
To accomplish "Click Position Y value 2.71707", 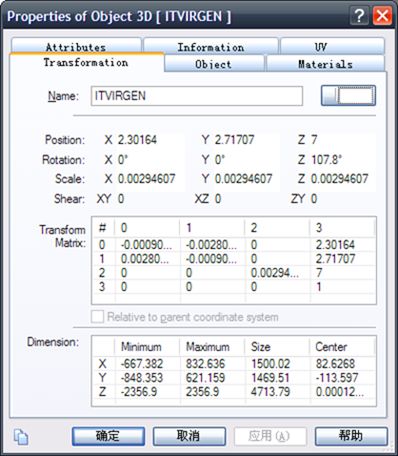I will click(x=234, y=140).
